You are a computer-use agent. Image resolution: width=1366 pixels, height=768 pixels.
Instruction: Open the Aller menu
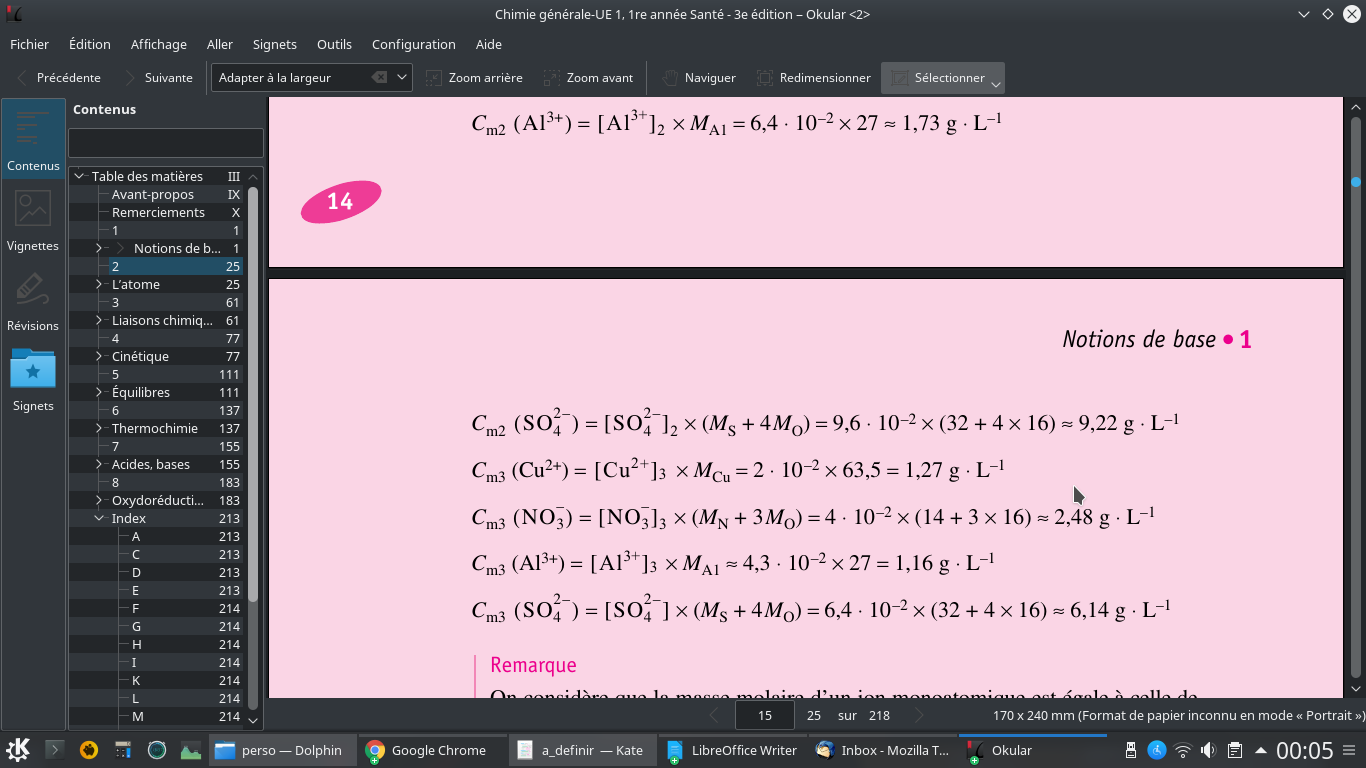(220, 44)
